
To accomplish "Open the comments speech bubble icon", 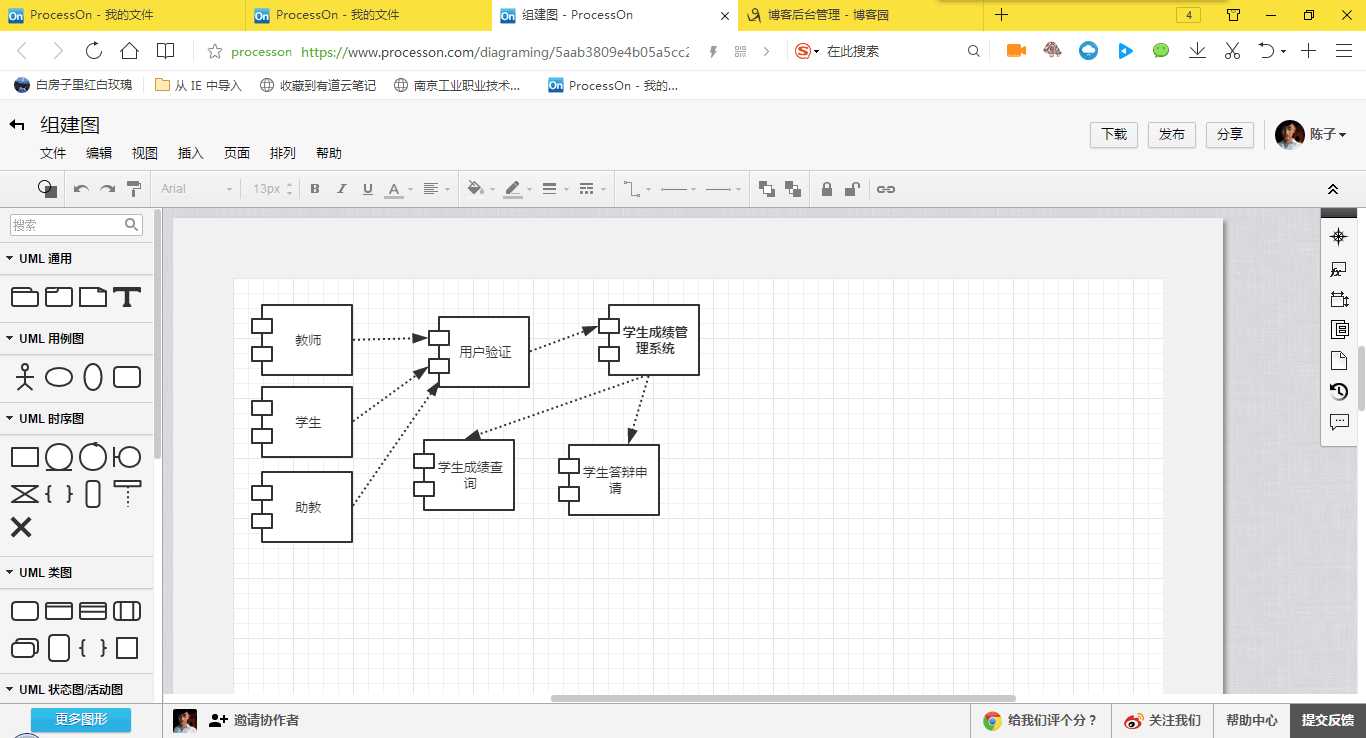I will click(1339, 422).
